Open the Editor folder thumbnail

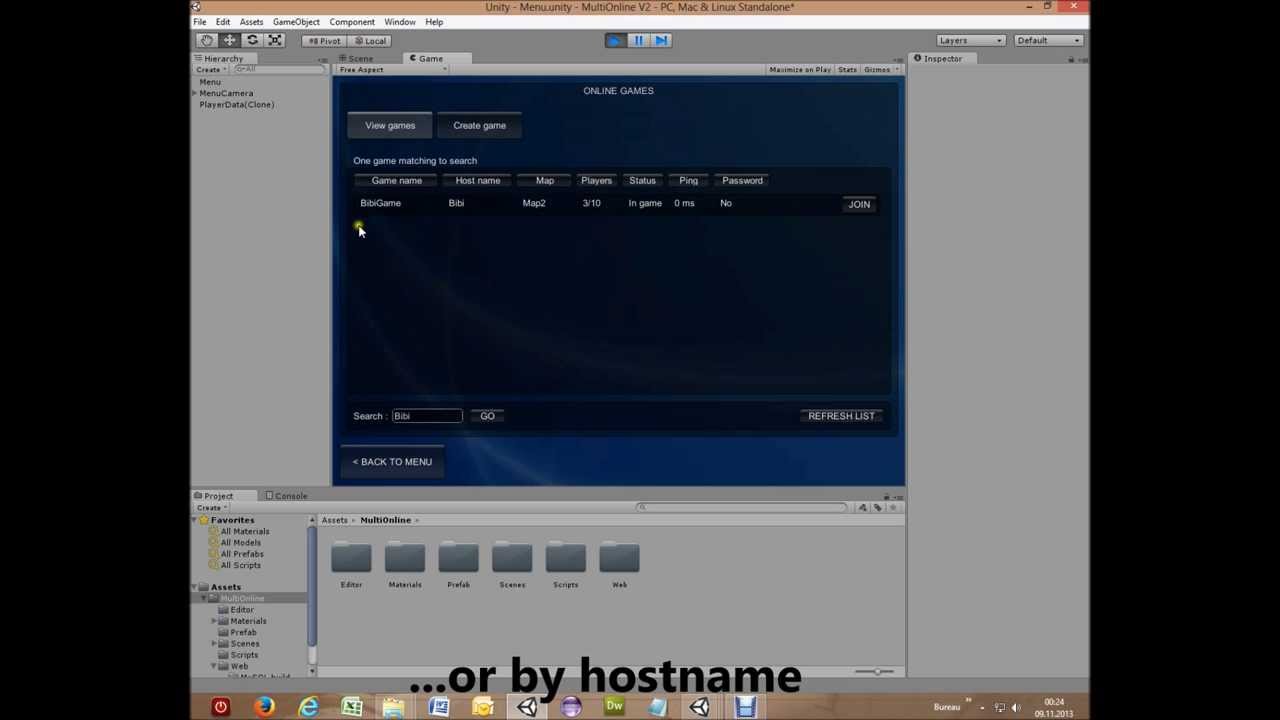click(351, 558)
